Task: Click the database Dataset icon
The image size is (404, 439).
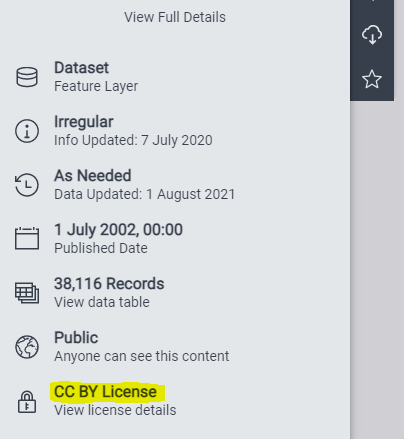Action: tap(27, 77)
